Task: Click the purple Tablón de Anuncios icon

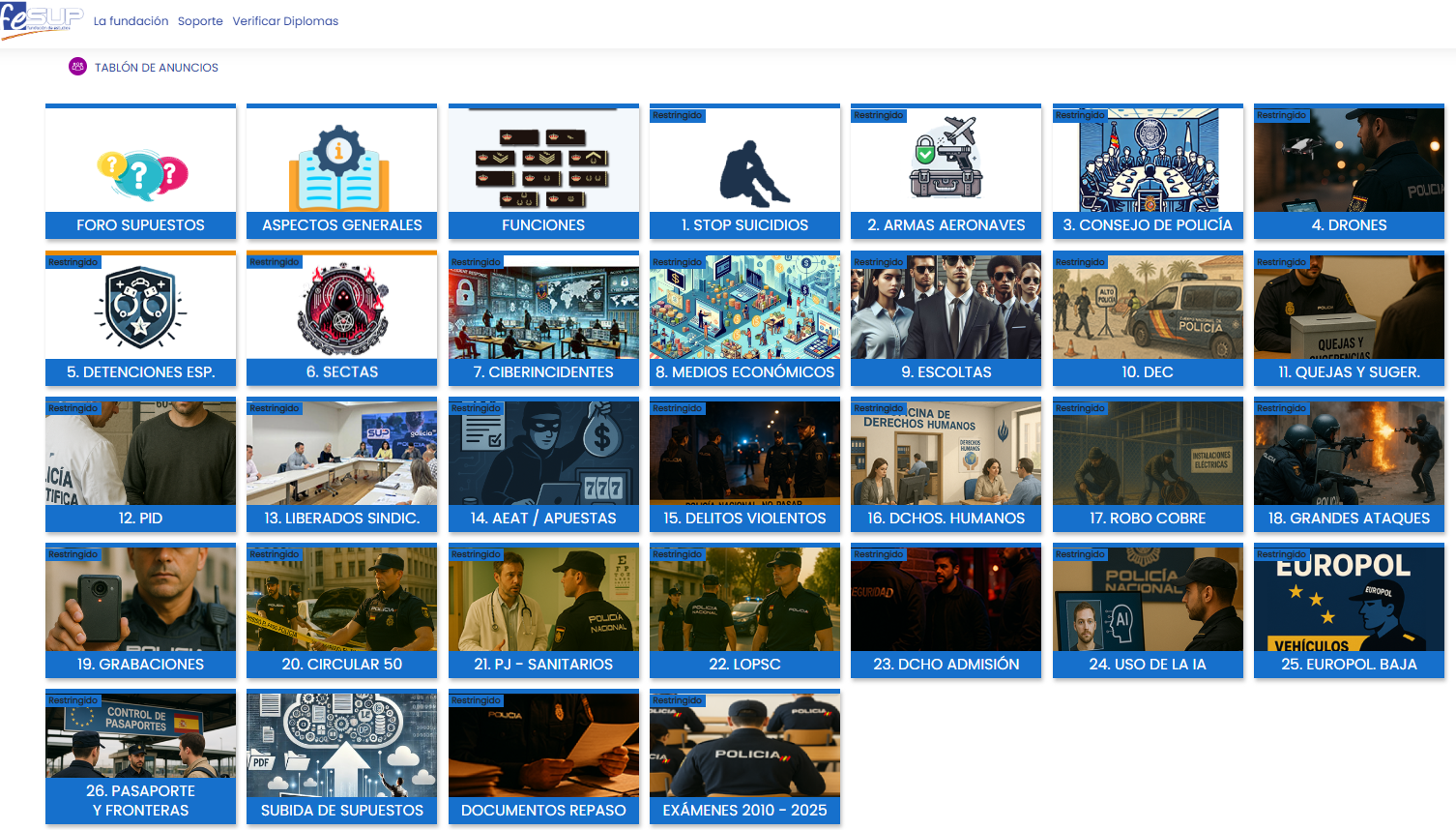Action: pos(77,67)
